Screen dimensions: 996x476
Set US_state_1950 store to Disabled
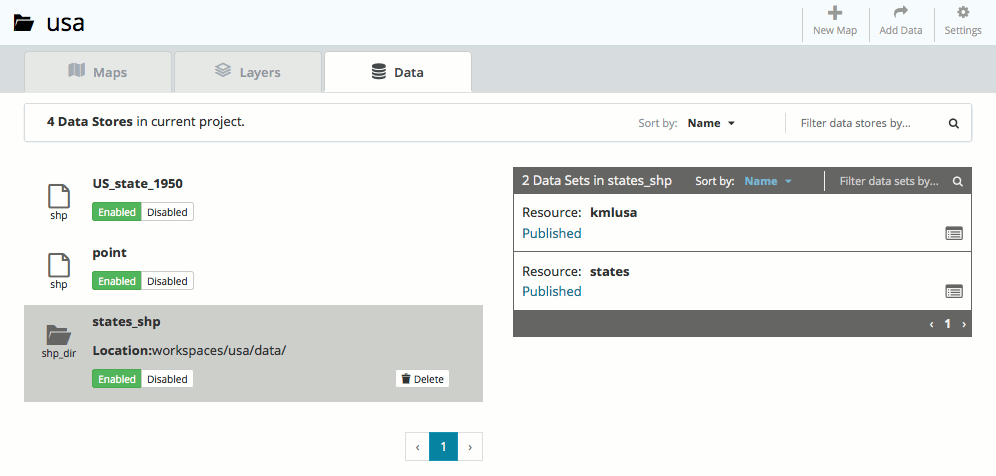(x=167, y=212)
